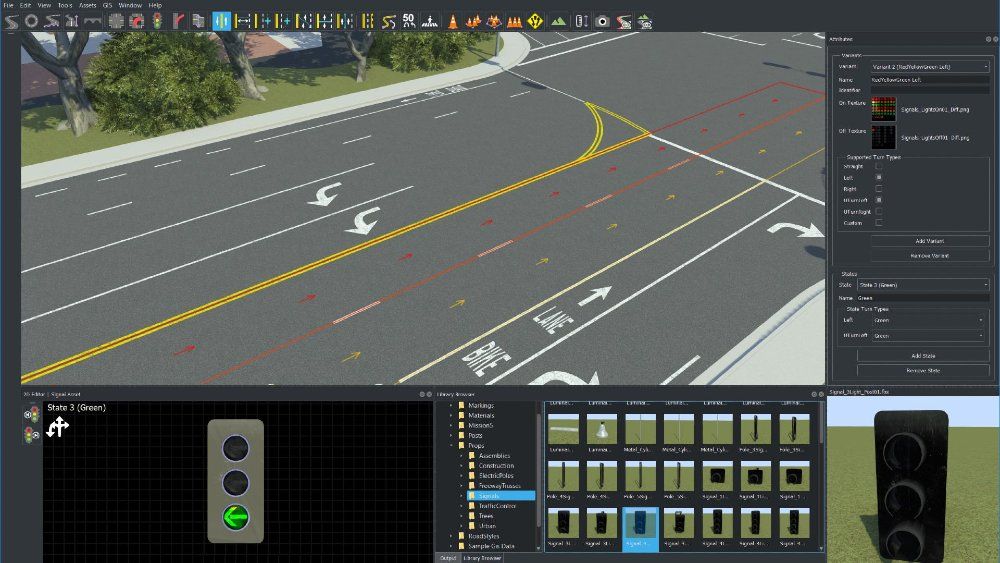Select the highlighted signal asset thumbnail
The height and width of the screenshot is (563, 1000).
click(x=640, y=529)
